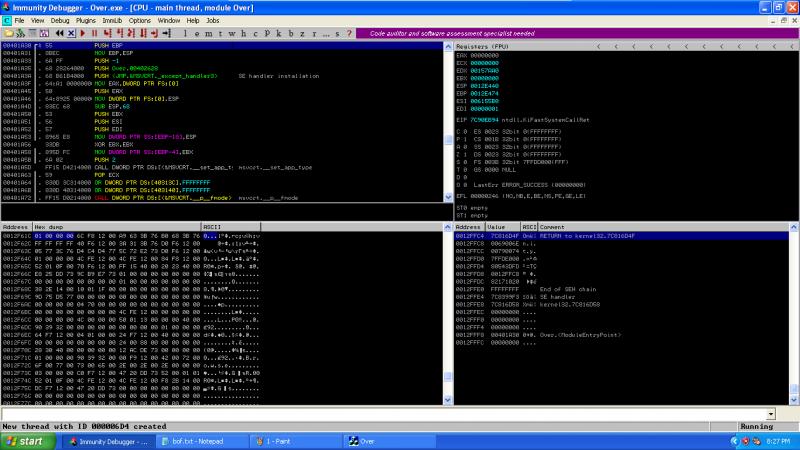Show Threads window via t icon
This screenshot has width=800, height=450.
[x=220, y=33]
